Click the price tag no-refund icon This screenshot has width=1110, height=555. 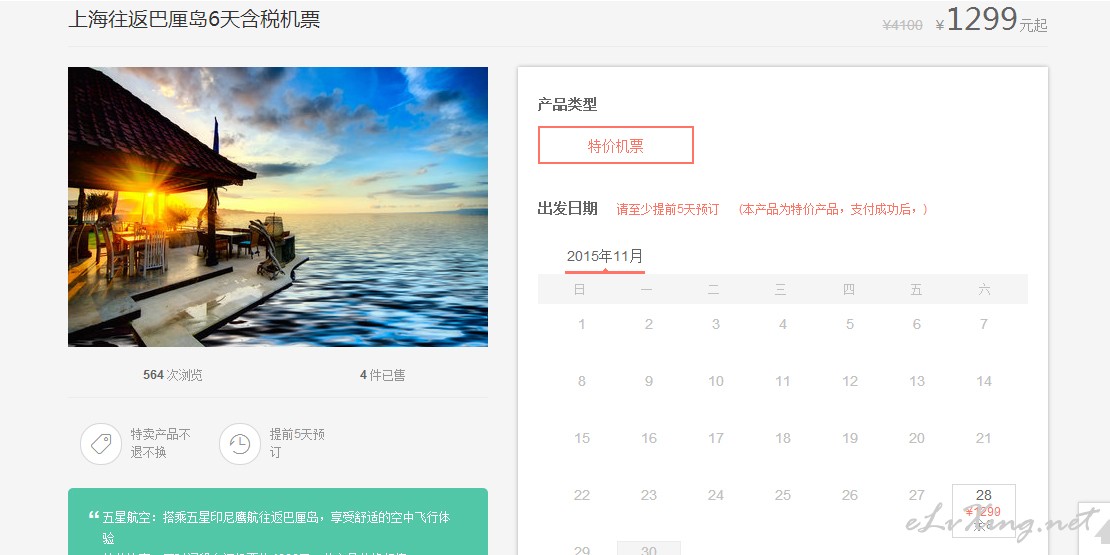point(101,444)
